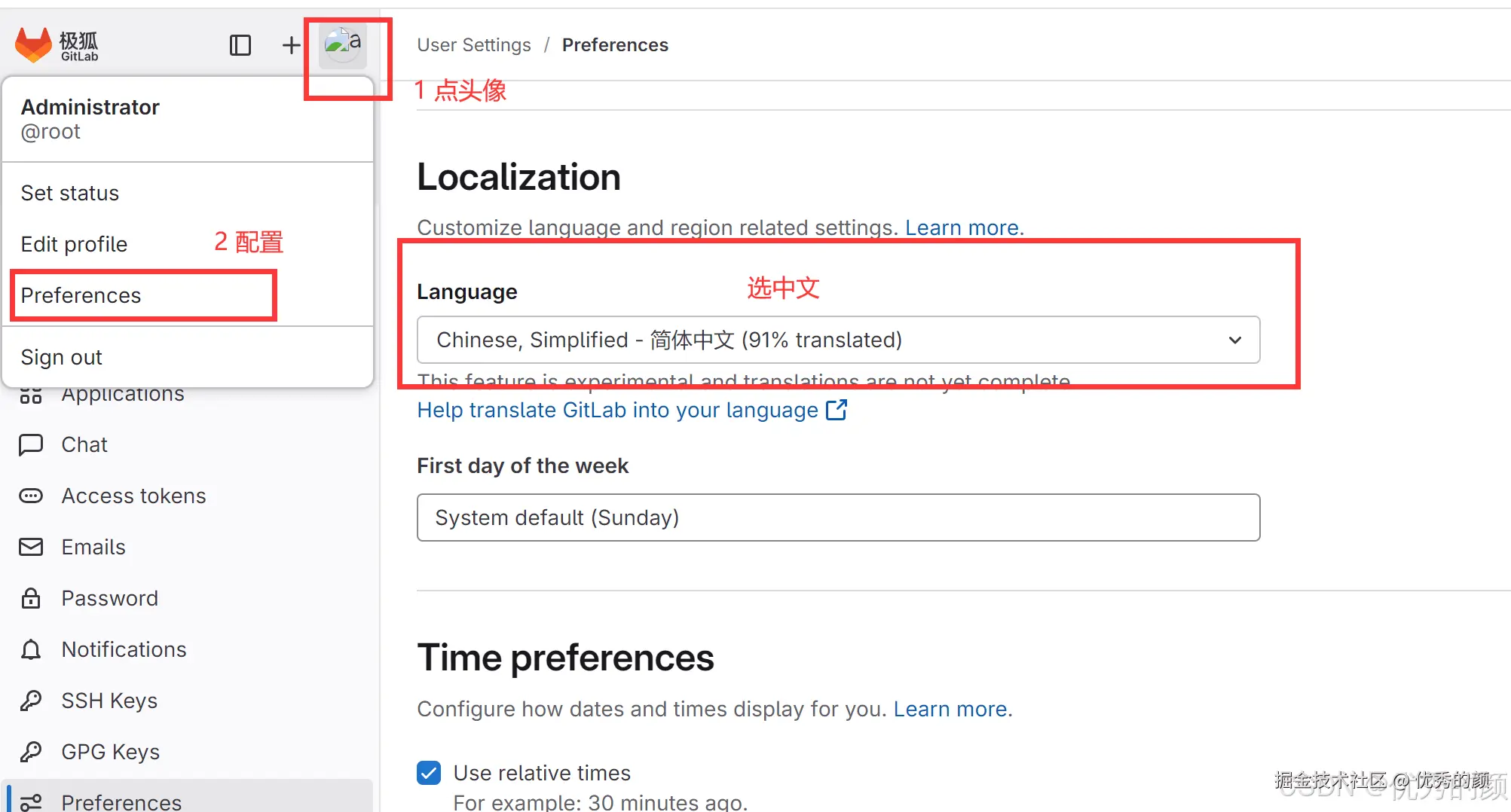Viewport: 1511px width, 812px height.
Task: Click the plus create-new icon
Action: (x=291, y=45)
